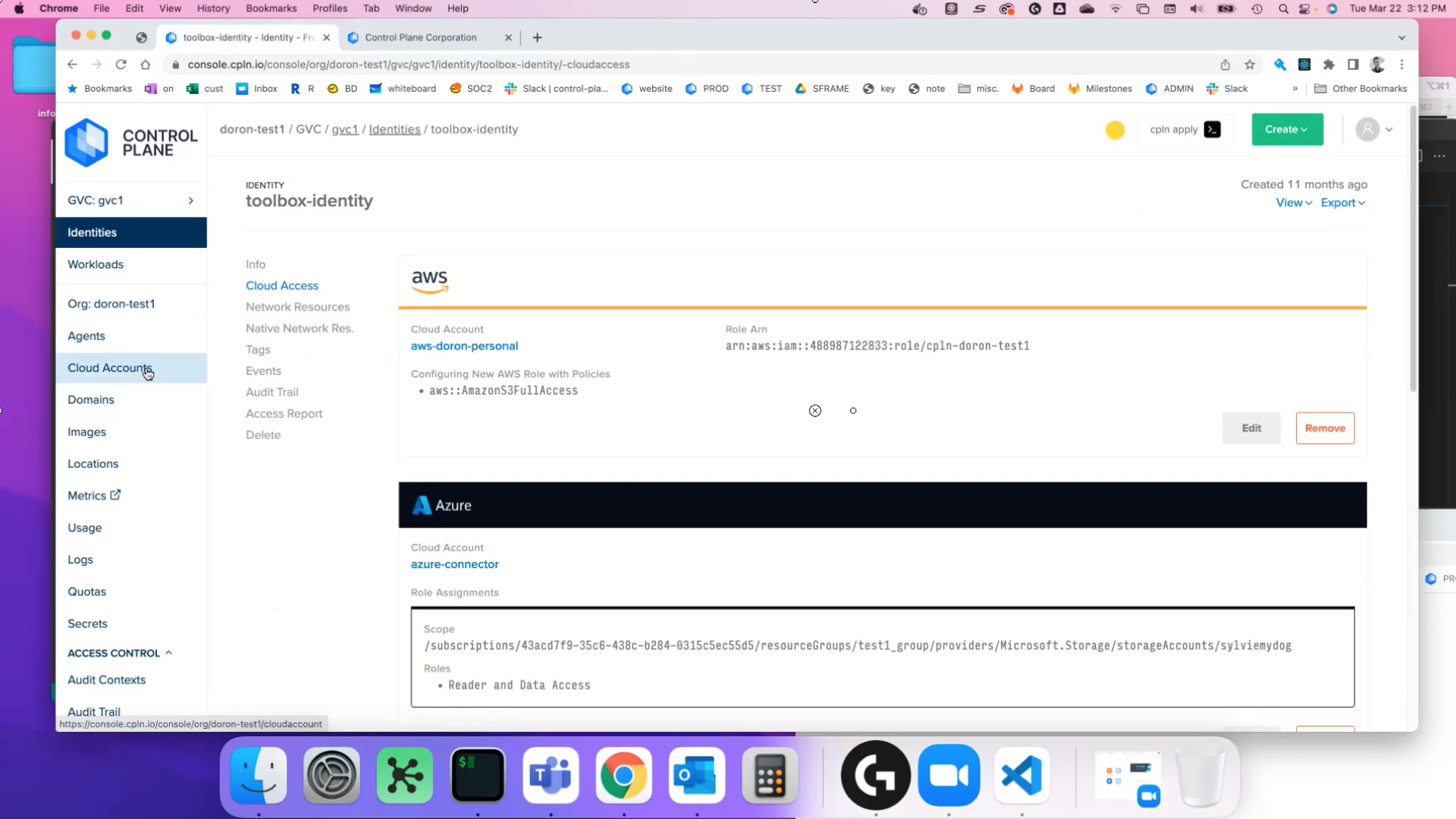Viewport: 1456px width, 819px height.
Task: Click the Azure logo on the Azure card
Action: point(422,505)
